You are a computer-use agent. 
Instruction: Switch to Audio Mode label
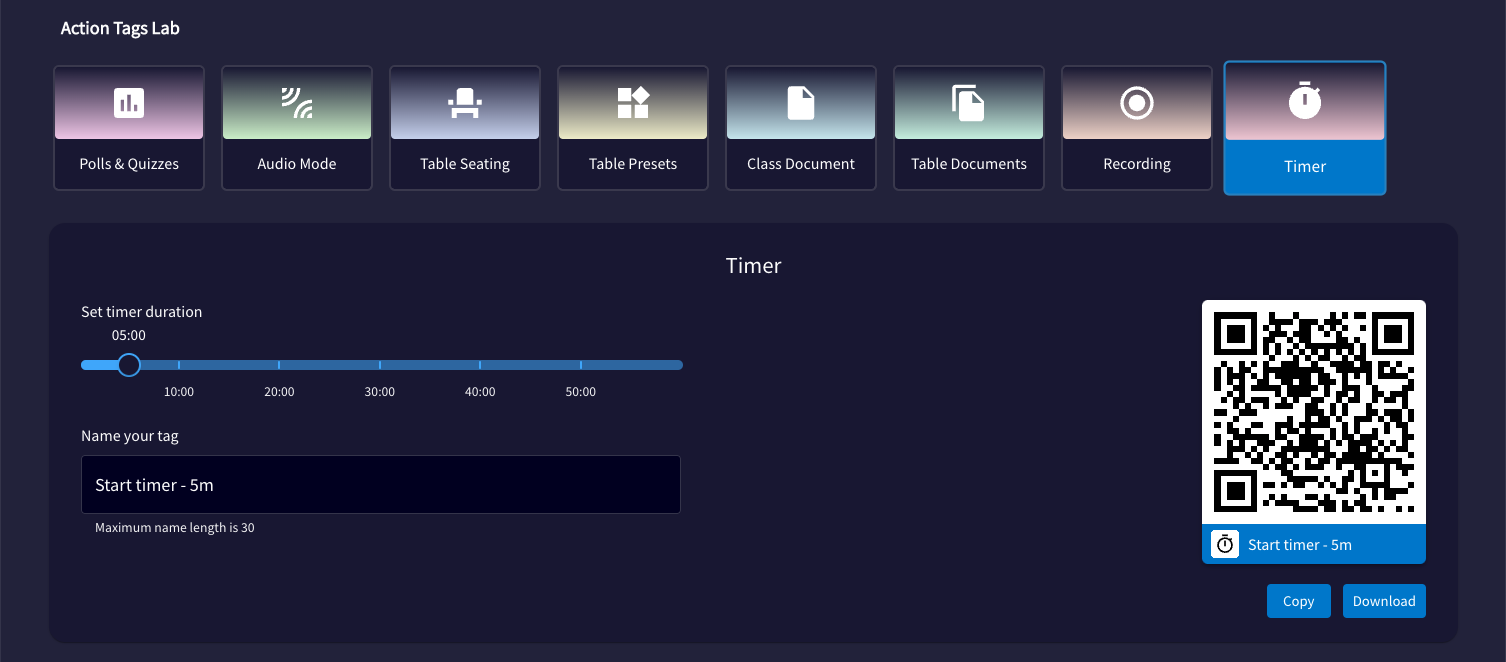(297, 164)
